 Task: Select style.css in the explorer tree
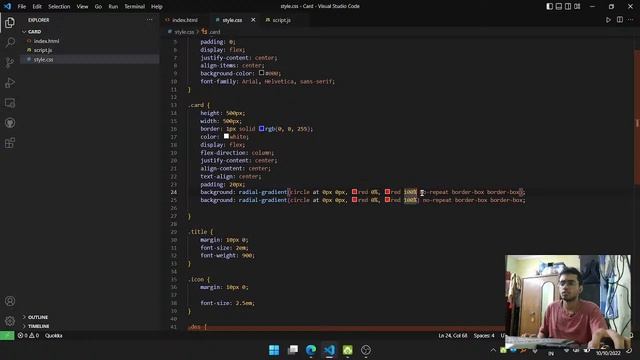pyautogui.click(x=43, y=60)
